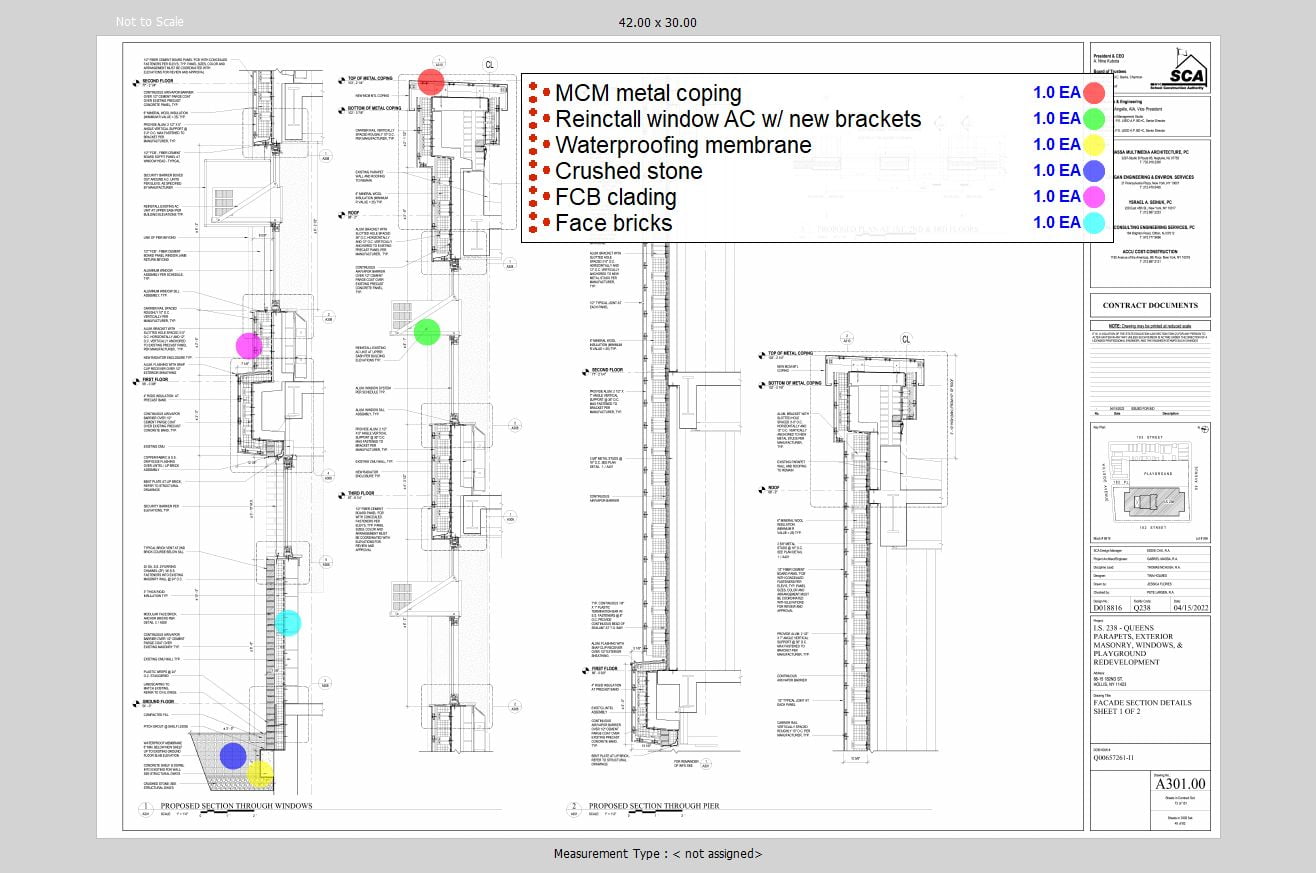Click the green window AC count marker on drawing

[427, 332]
